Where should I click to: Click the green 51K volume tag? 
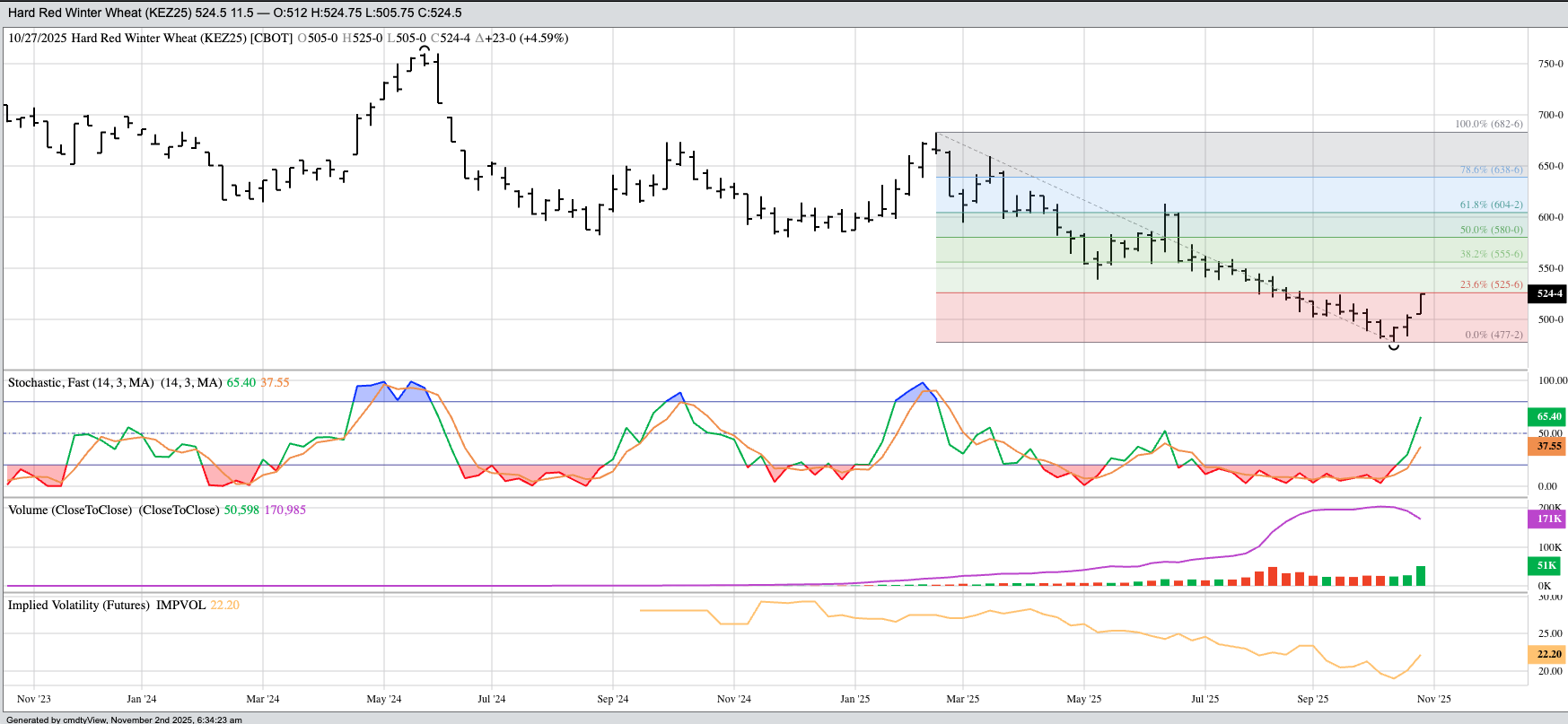coord(1546,565)
